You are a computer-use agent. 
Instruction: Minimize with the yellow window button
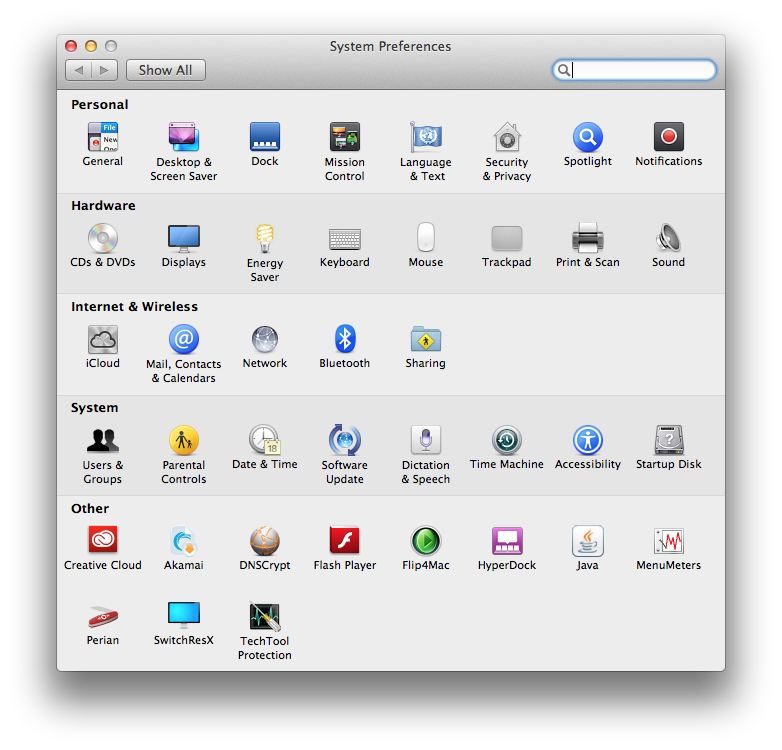click(x=91, y=46)
